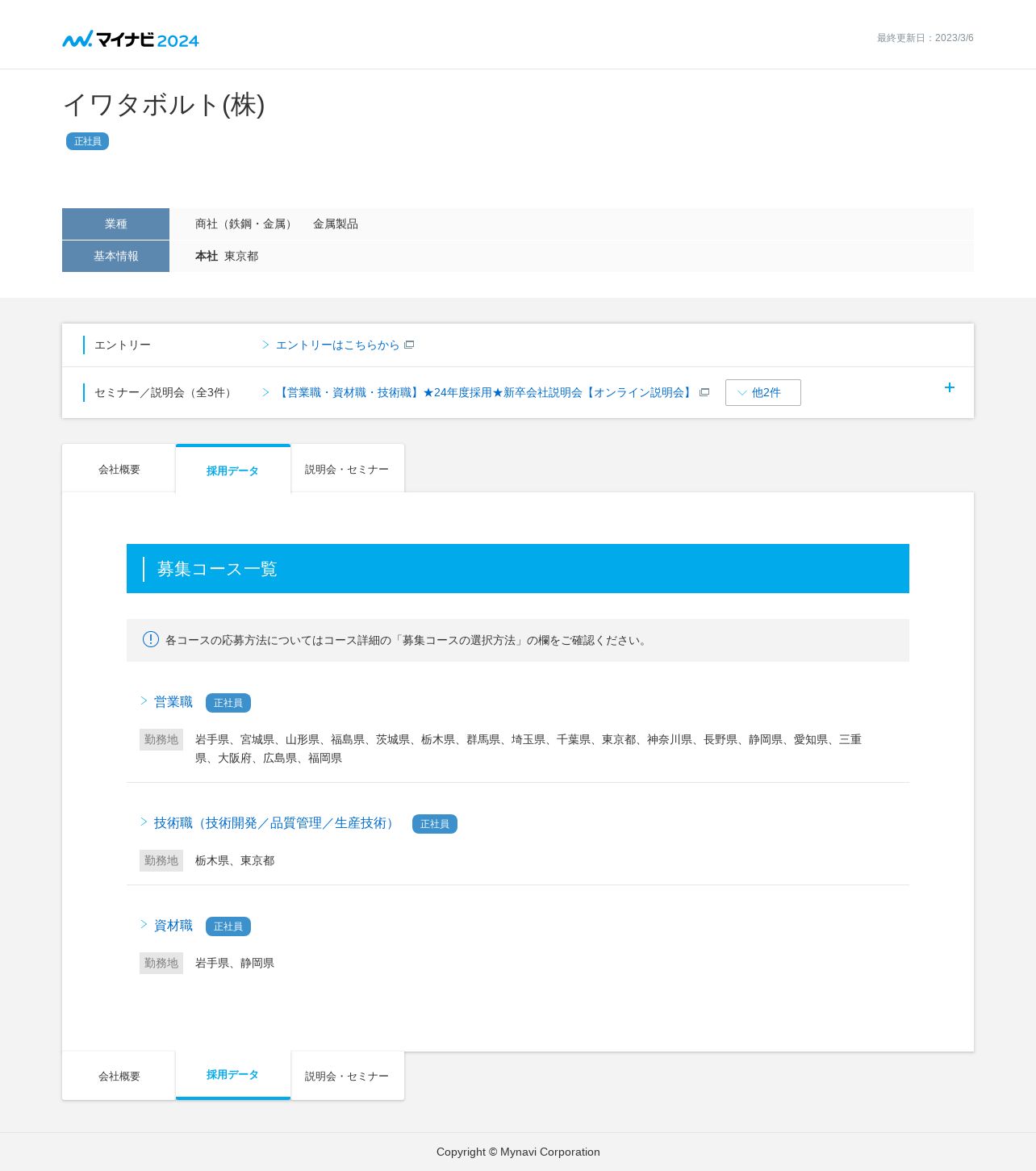Image resolution: width=1036 pixels, height=1171 pixels.
Task: Click the 正社員 badge next to 営業職
Action: [228, 703]
